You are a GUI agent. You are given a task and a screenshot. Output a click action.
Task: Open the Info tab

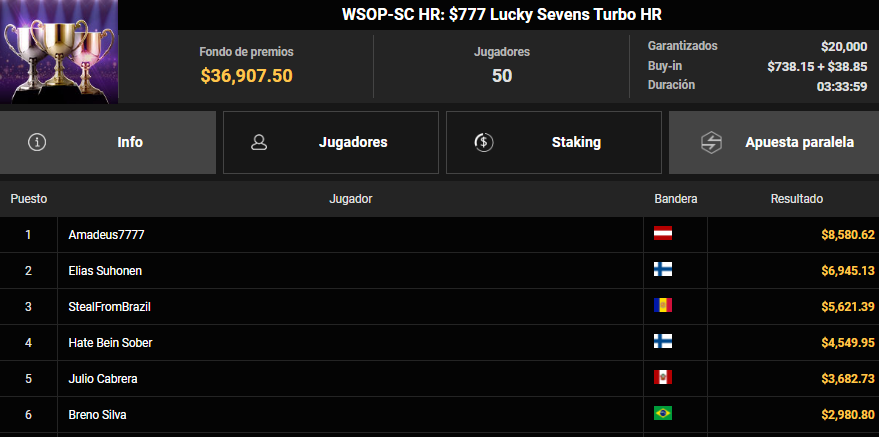coord(108,142)
